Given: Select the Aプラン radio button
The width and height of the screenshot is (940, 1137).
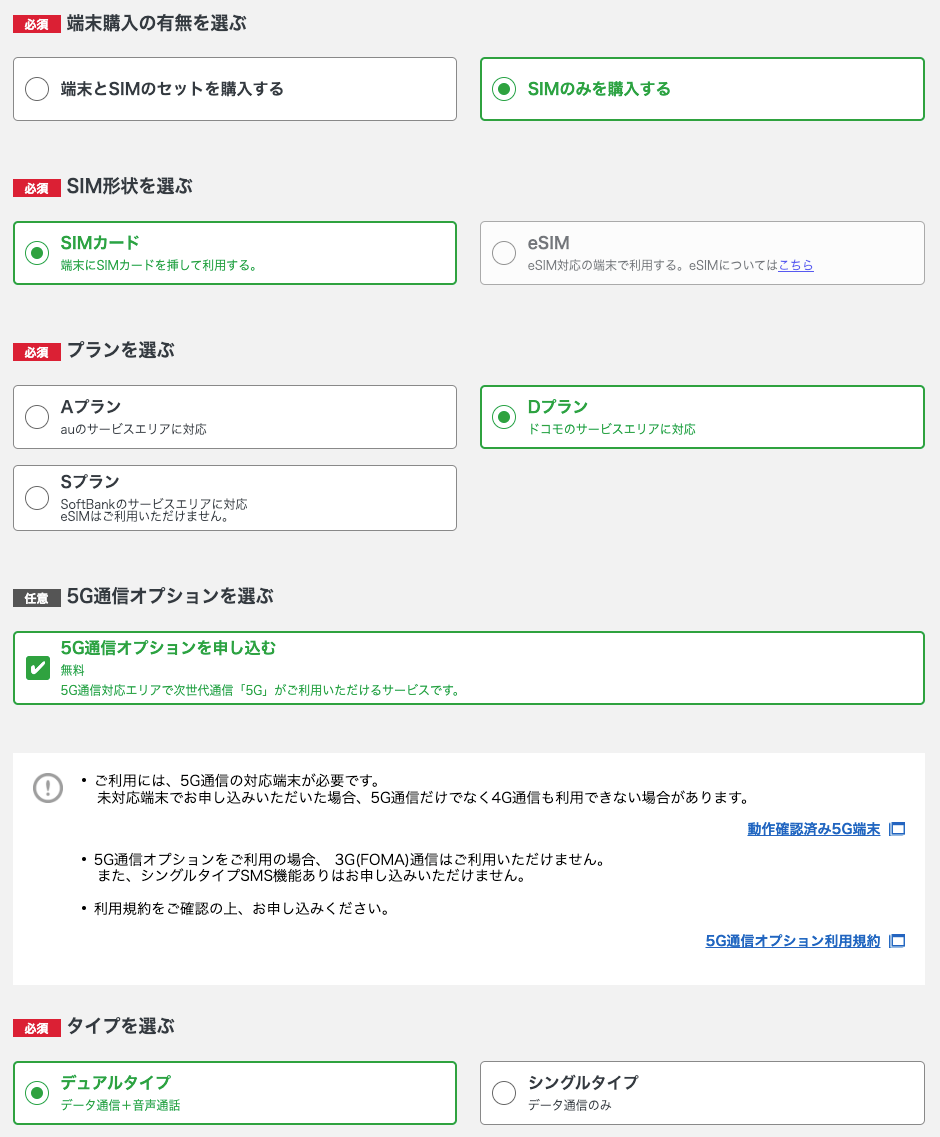Looking at the screenshot, I should pyautogui.click(x=36, y=417).
